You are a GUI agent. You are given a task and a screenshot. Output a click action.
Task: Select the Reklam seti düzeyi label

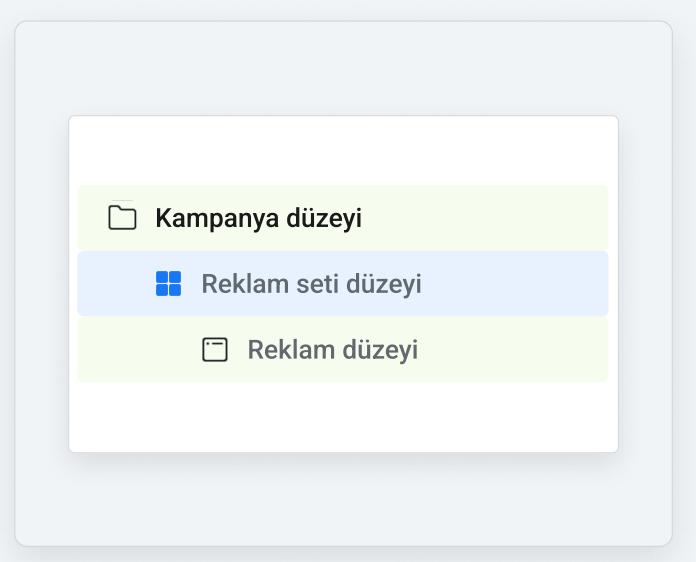click(x=311, y=284)
